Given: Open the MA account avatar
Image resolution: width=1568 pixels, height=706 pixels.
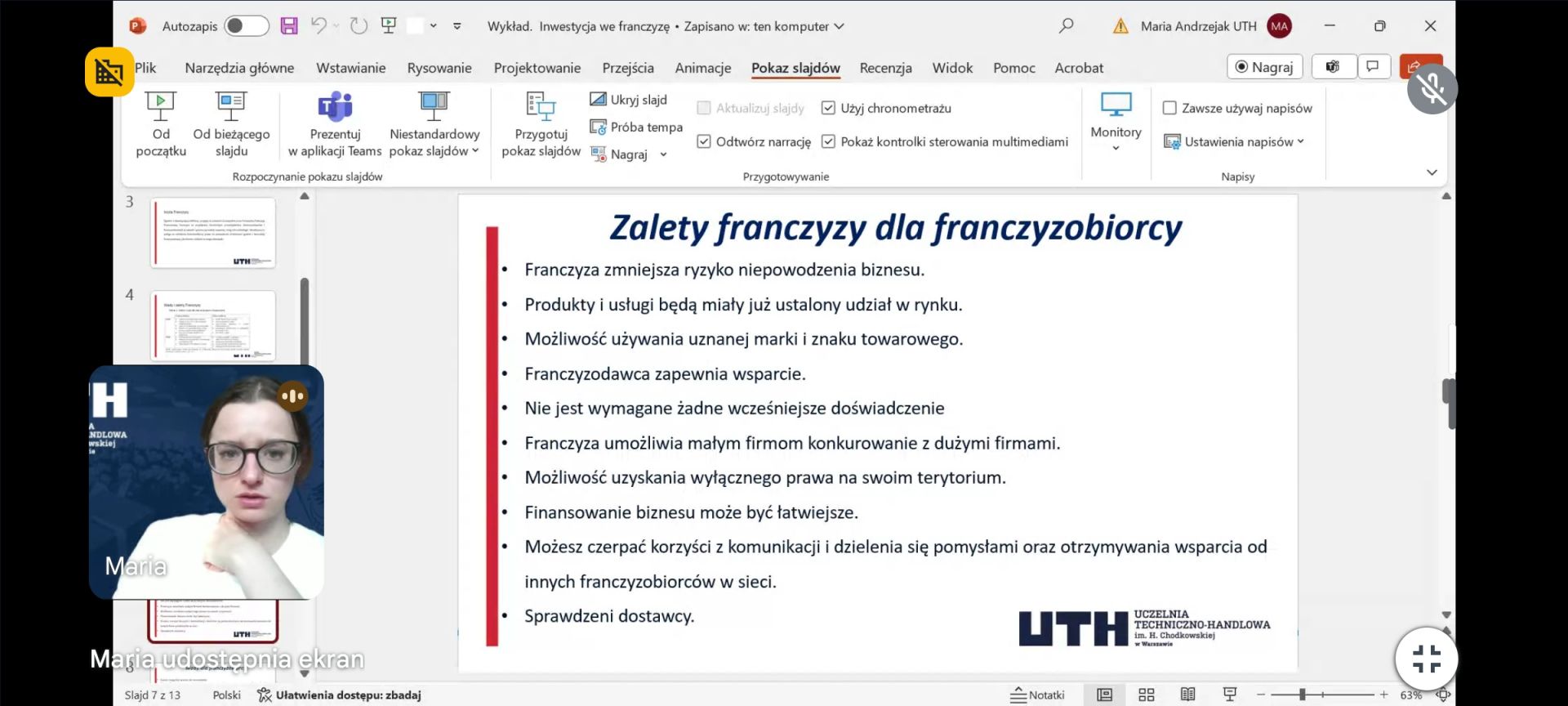Looking at the screenshot, I should point(1280,26).
